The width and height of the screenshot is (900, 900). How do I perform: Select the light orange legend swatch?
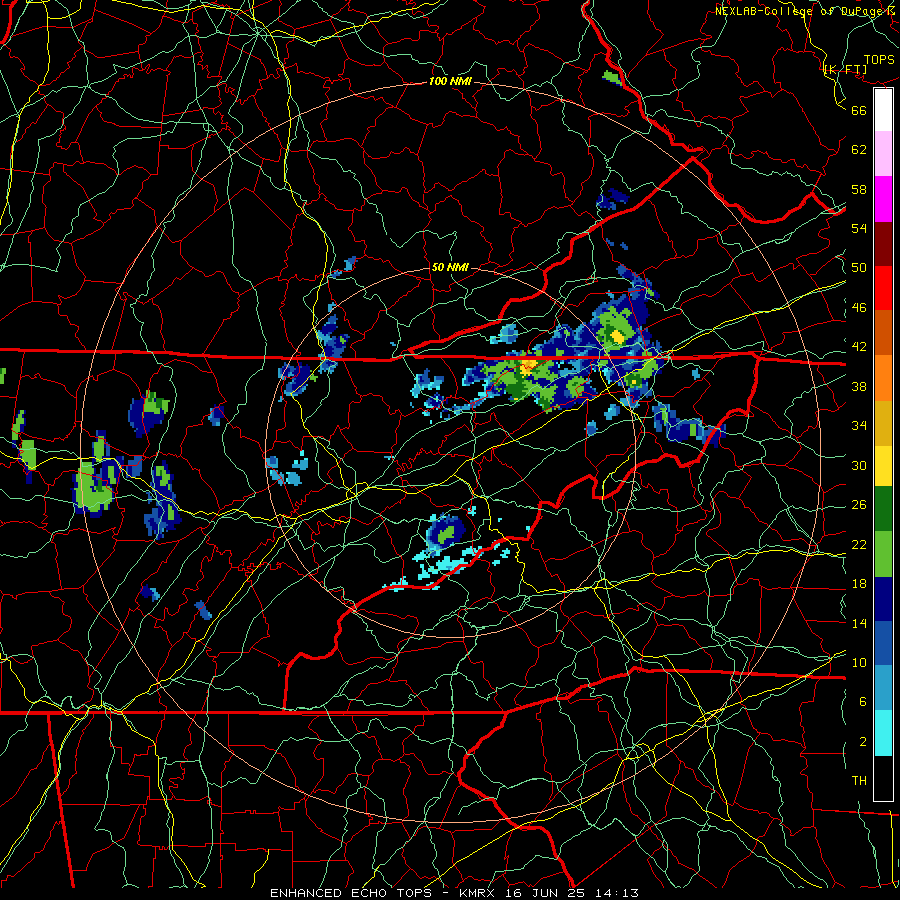pyautogui.click(x=883, y=378)
